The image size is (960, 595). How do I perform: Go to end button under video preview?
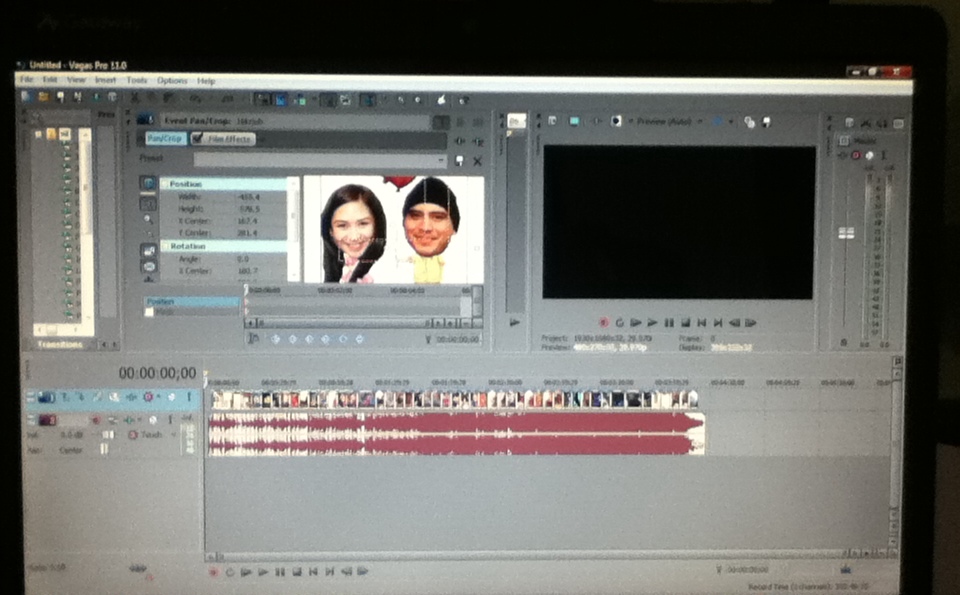(718, 322)
